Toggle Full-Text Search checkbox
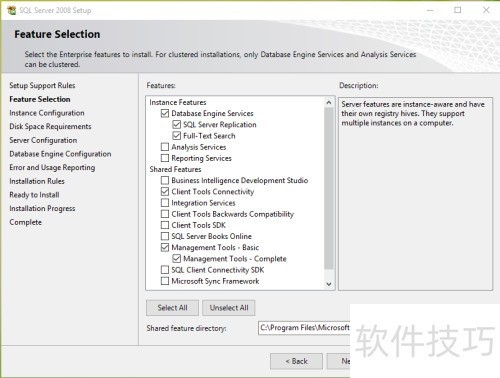 coord(176,136)
